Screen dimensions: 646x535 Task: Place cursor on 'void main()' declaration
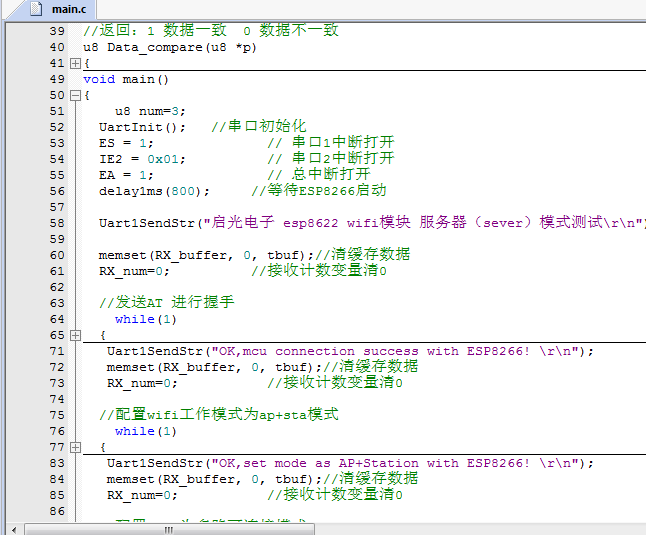[x=126, y=79]
